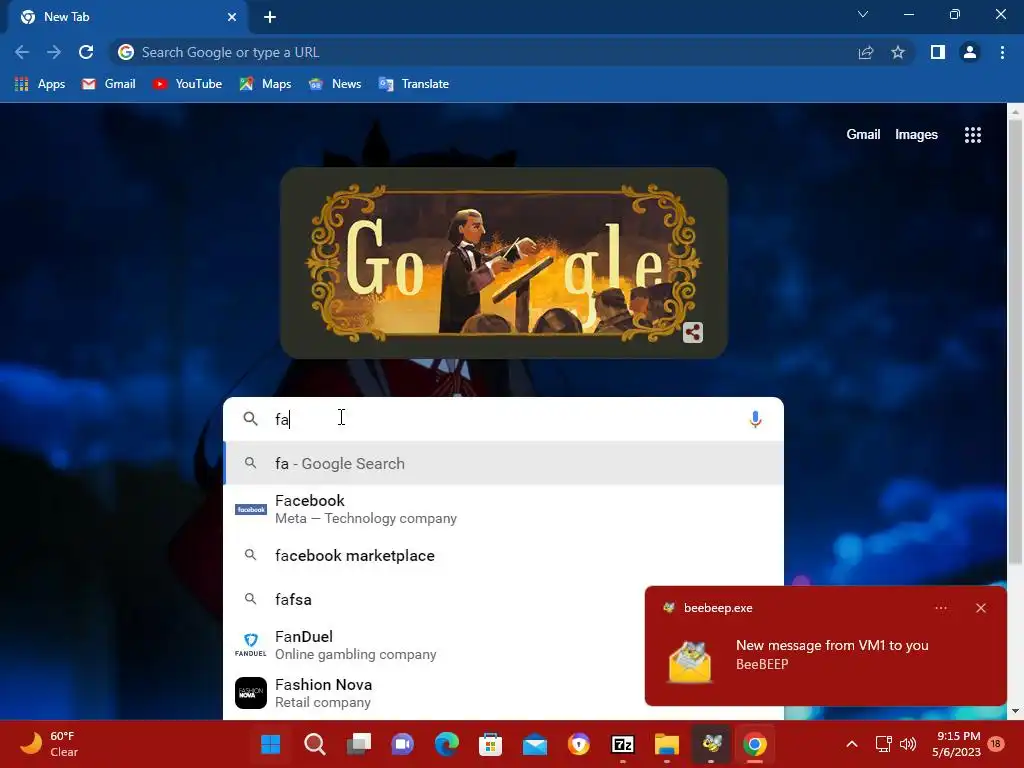Open the Maps bookmark
The width and height of the screenshot is (1024, 768).
point(265,84)
